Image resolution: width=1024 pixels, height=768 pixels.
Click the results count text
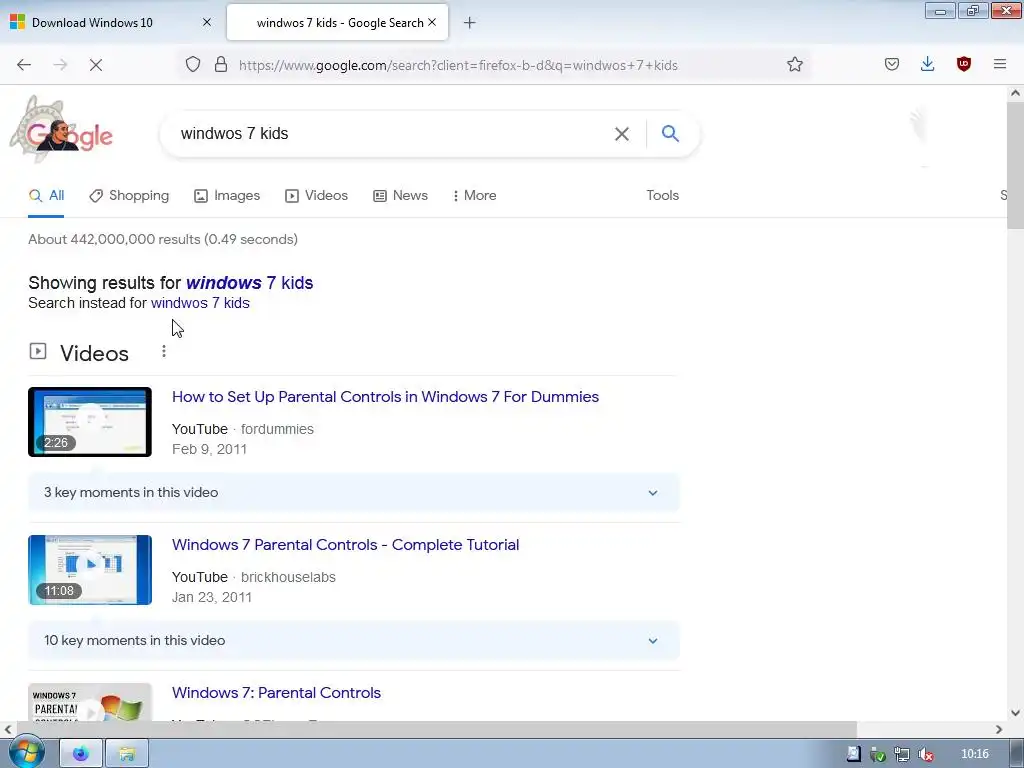(163, 240)
